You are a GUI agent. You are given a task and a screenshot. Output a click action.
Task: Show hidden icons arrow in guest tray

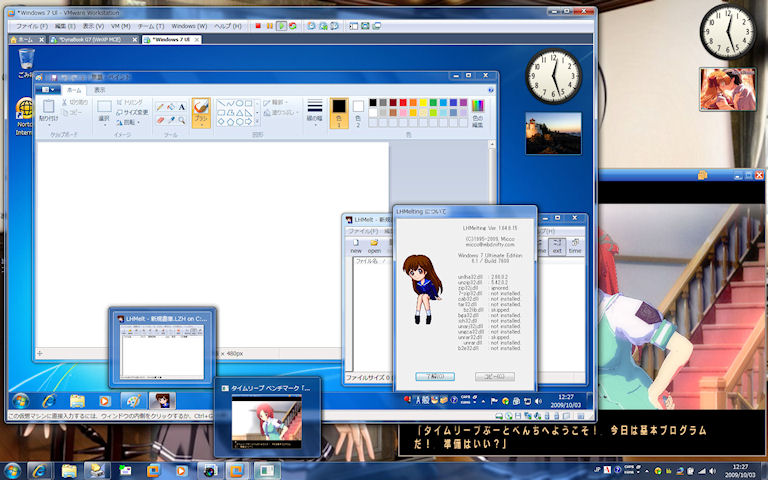pyautogui.click(x=483, y=401)
